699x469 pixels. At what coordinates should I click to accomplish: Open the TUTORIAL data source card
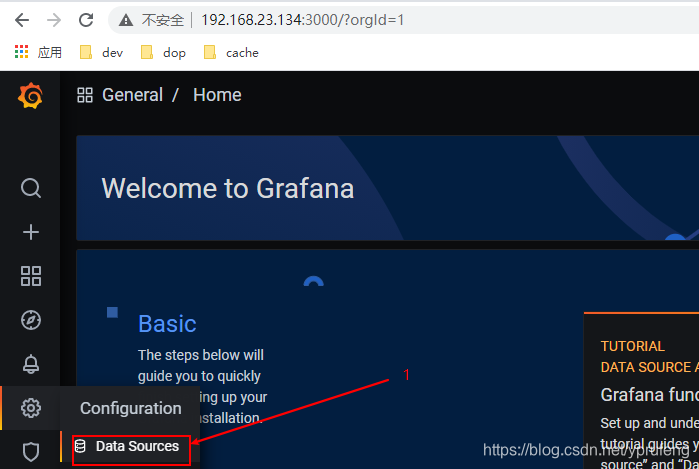[x=641, y=391]
